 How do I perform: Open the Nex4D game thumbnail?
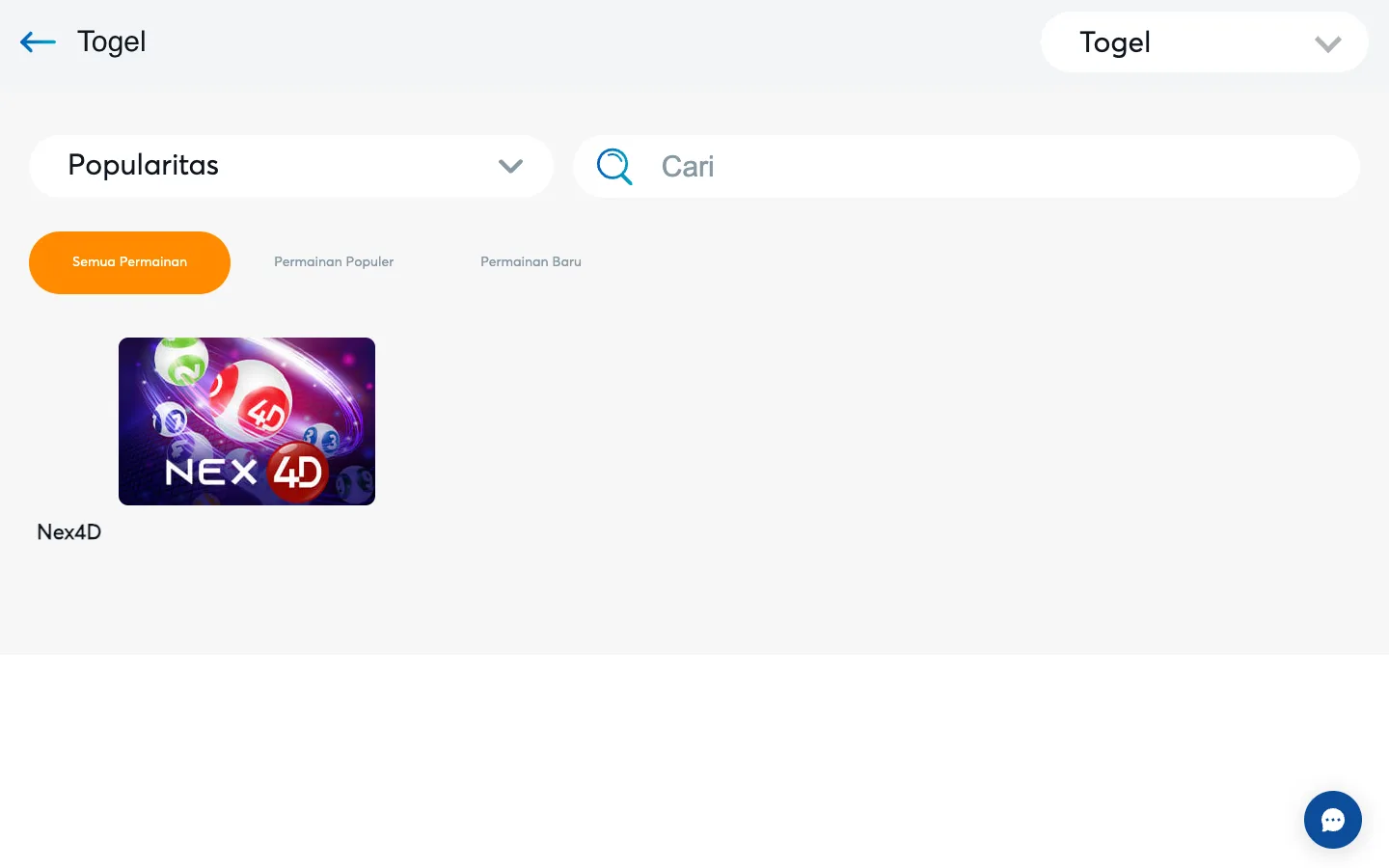[247, 421]
